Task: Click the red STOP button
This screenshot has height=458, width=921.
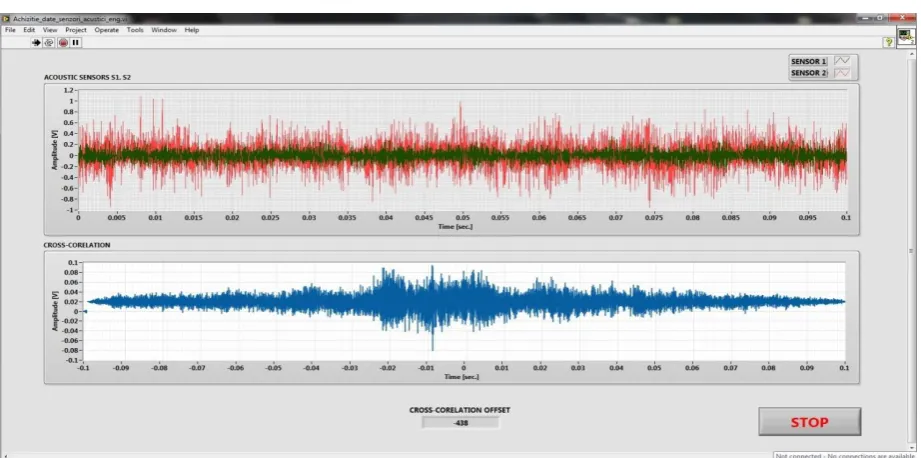Action: [809, 422]
